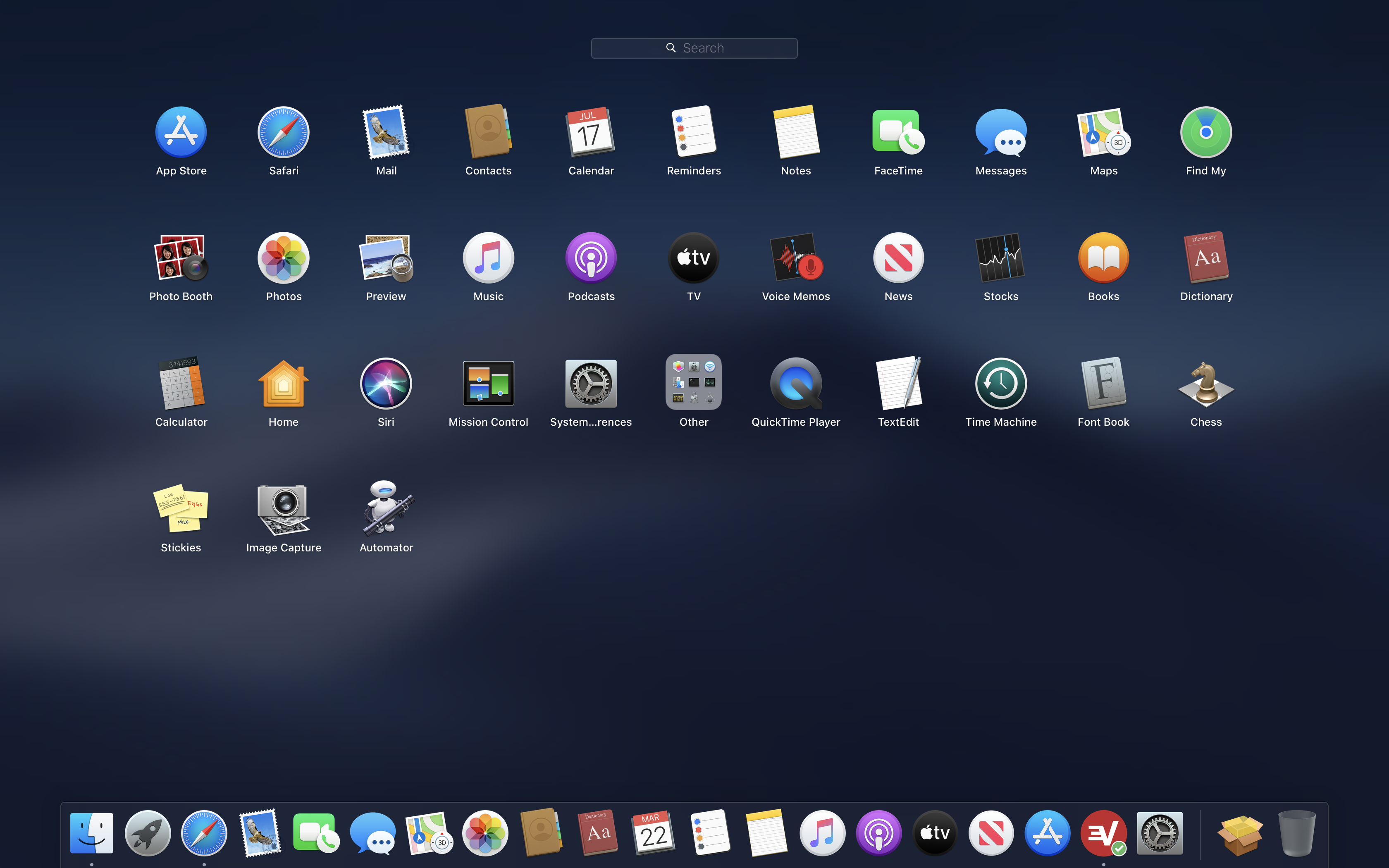
Task: Open Voice Memos from Launchpad
Action: pyautogui.click(x=795, y=258)
